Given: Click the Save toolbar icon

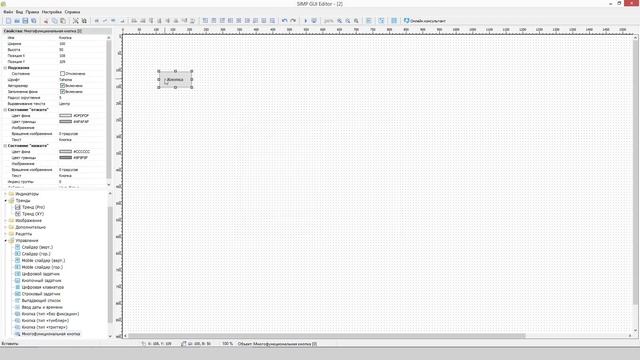Looking at the screenshot, I should (x=25, y=21).
